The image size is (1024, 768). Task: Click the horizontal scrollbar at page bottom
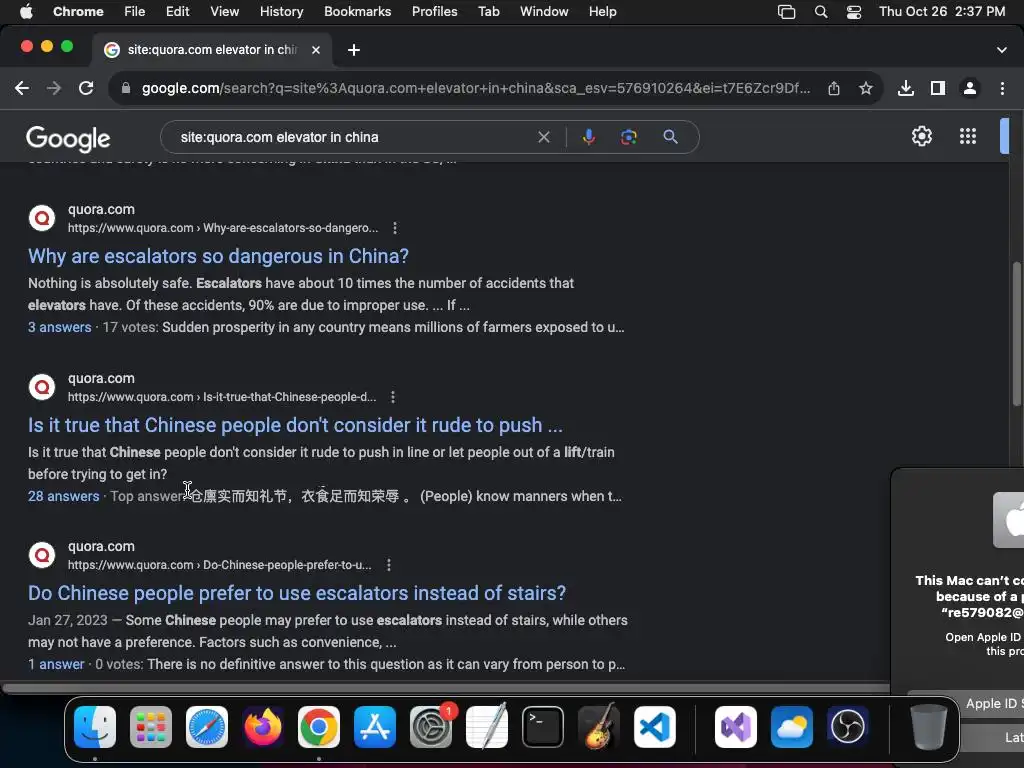(445, 688)
